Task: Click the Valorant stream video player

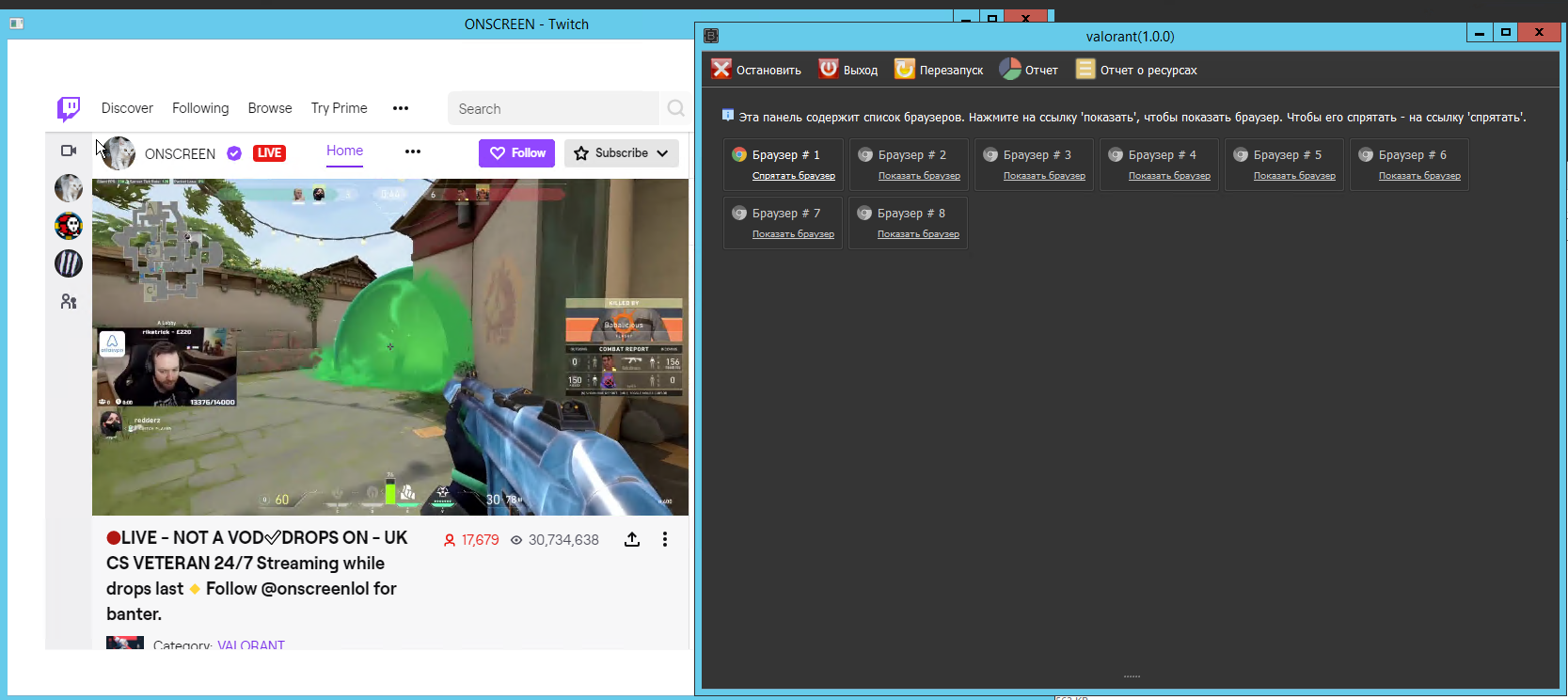Action: [x=390, y=347]
